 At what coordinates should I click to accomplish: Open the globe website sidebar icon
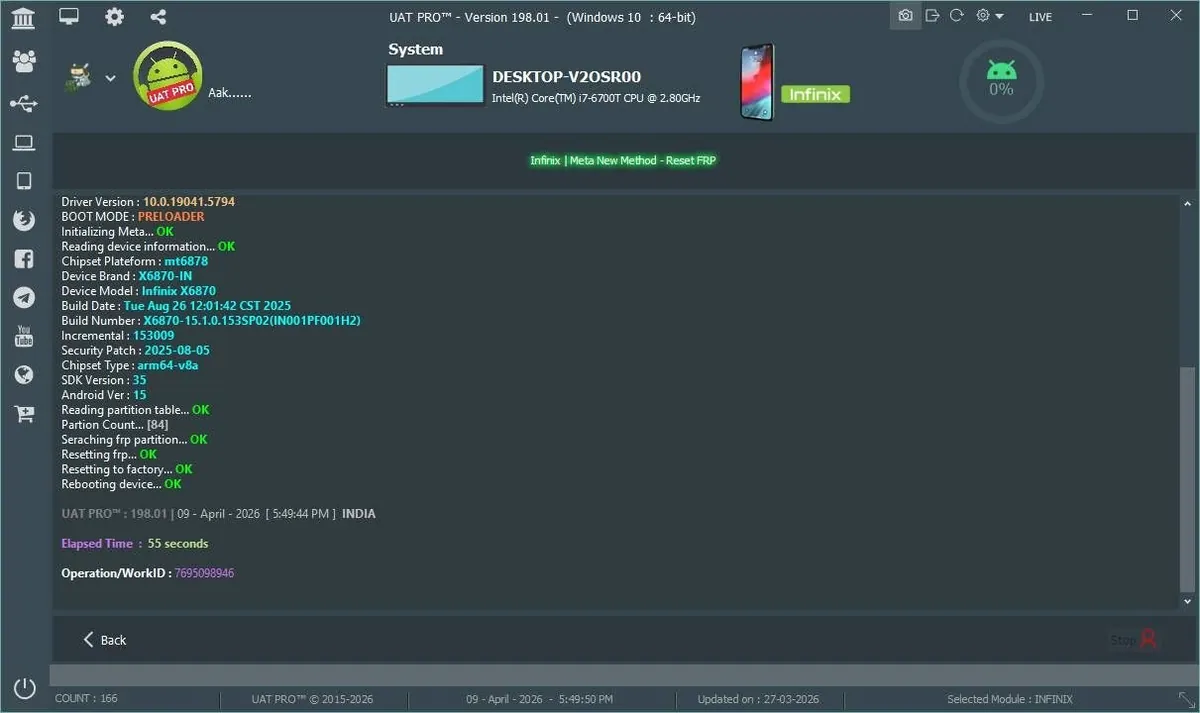[24, 375]
